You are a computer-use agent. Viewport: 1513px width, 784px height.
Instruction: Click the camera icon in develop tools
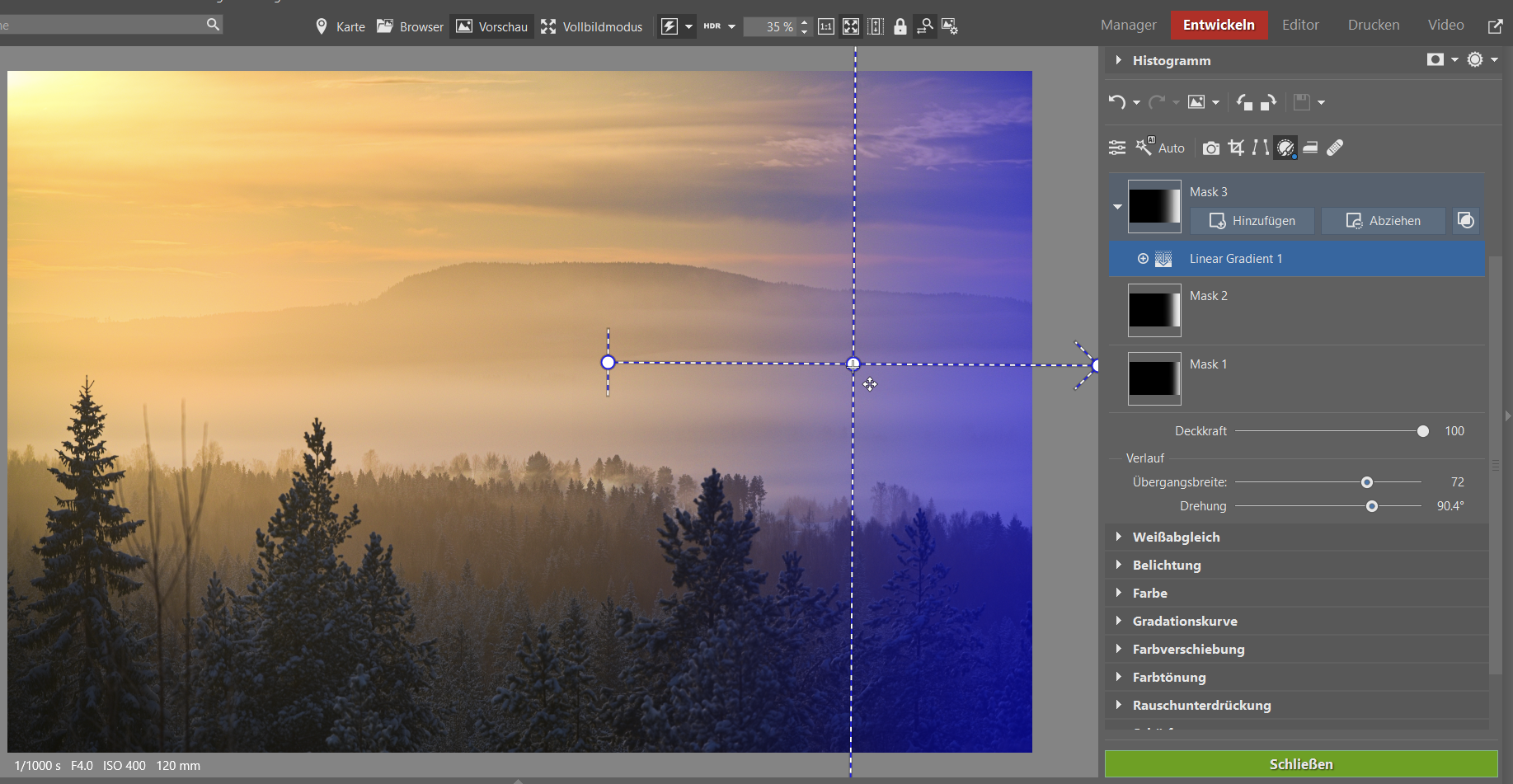click(x=1210, y=148)
